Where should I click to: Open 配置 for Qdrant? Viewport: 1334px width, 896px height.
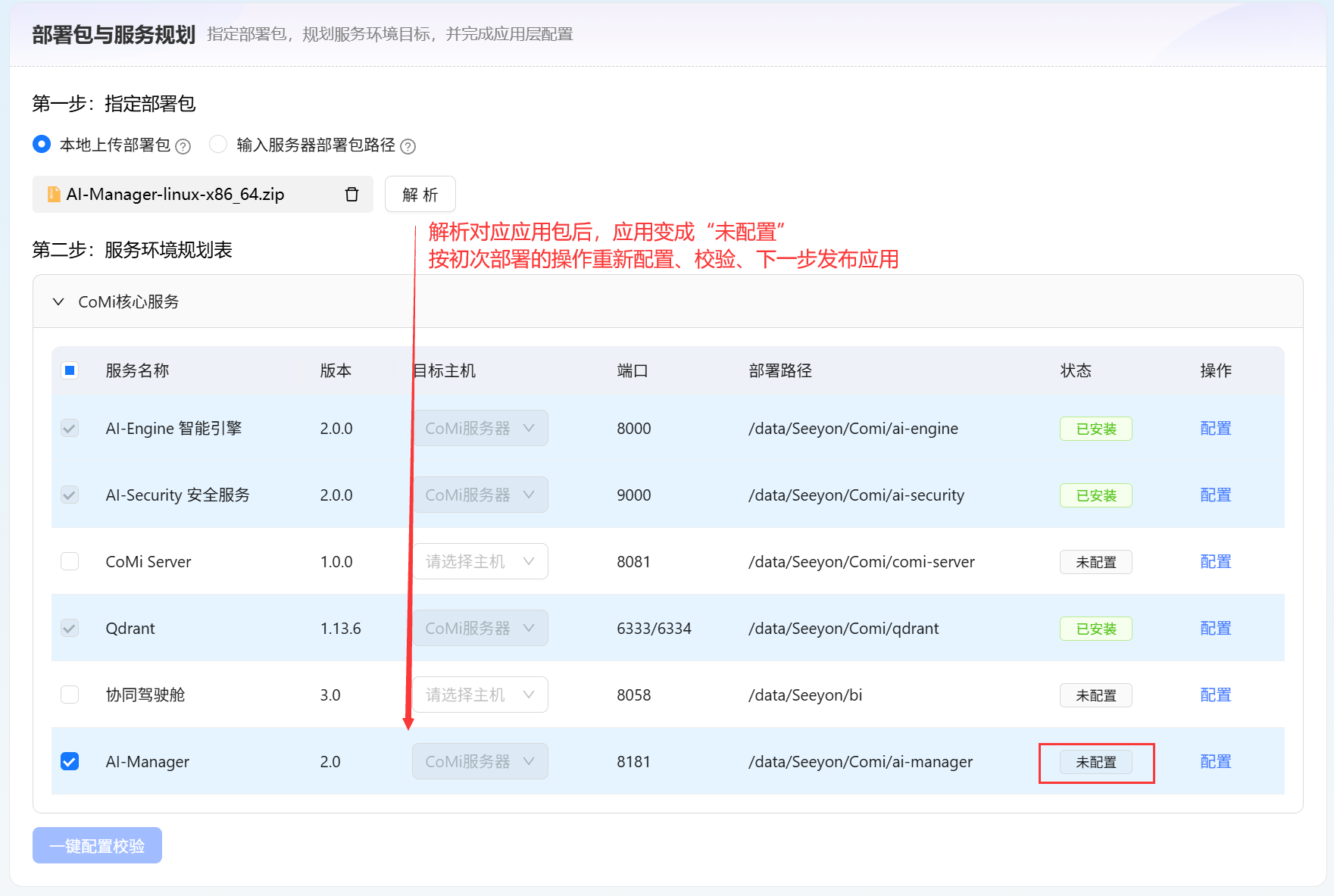(1216, 629)
